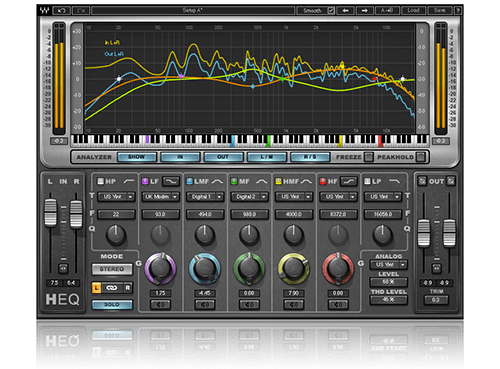500x369 pixels.
Task: Click the HMF bell shape icon
Action: point(306,181)
